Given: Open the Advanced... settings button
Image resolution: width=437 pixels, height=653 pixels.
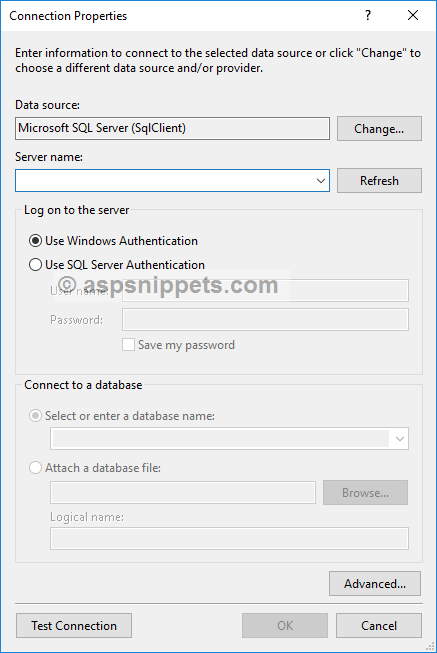Looking at the screenshot, I should tap(375, 583).
